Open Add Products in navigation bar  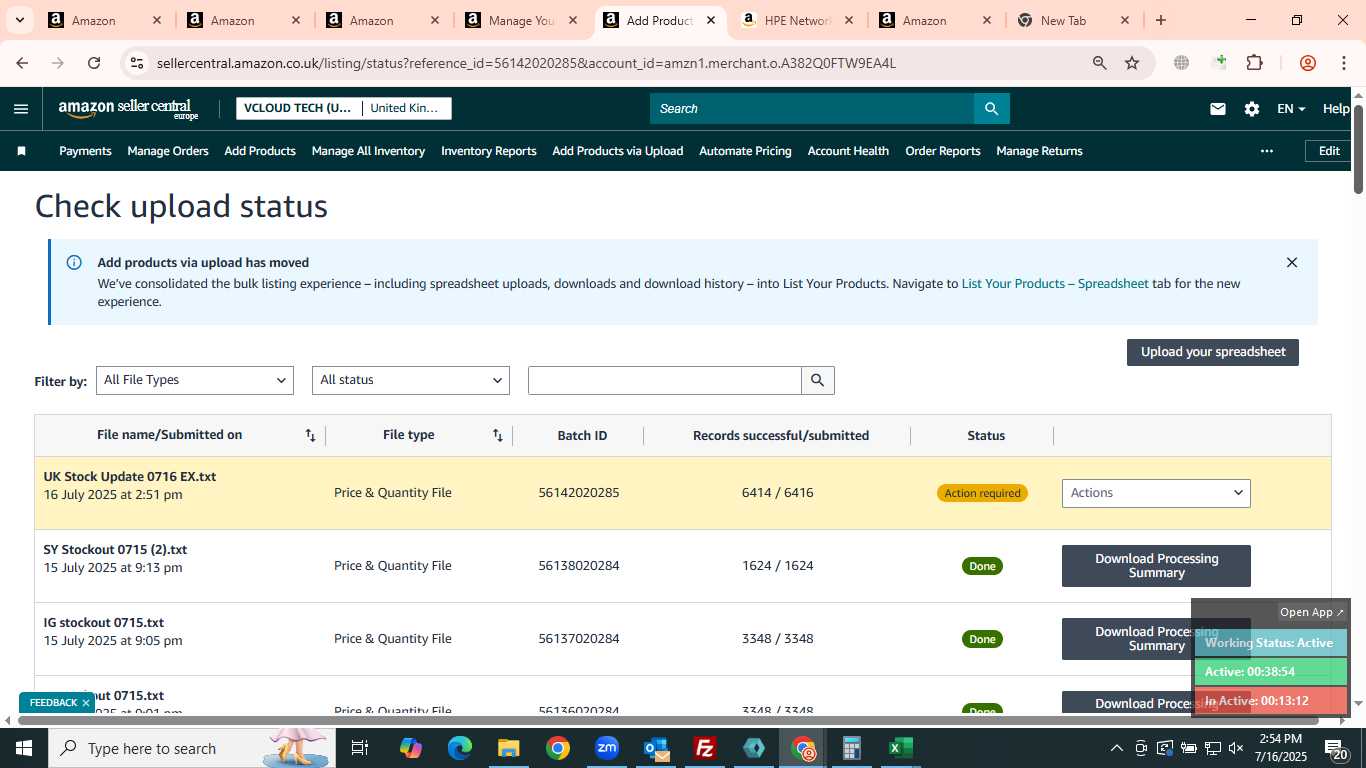(x=260, y=151)
